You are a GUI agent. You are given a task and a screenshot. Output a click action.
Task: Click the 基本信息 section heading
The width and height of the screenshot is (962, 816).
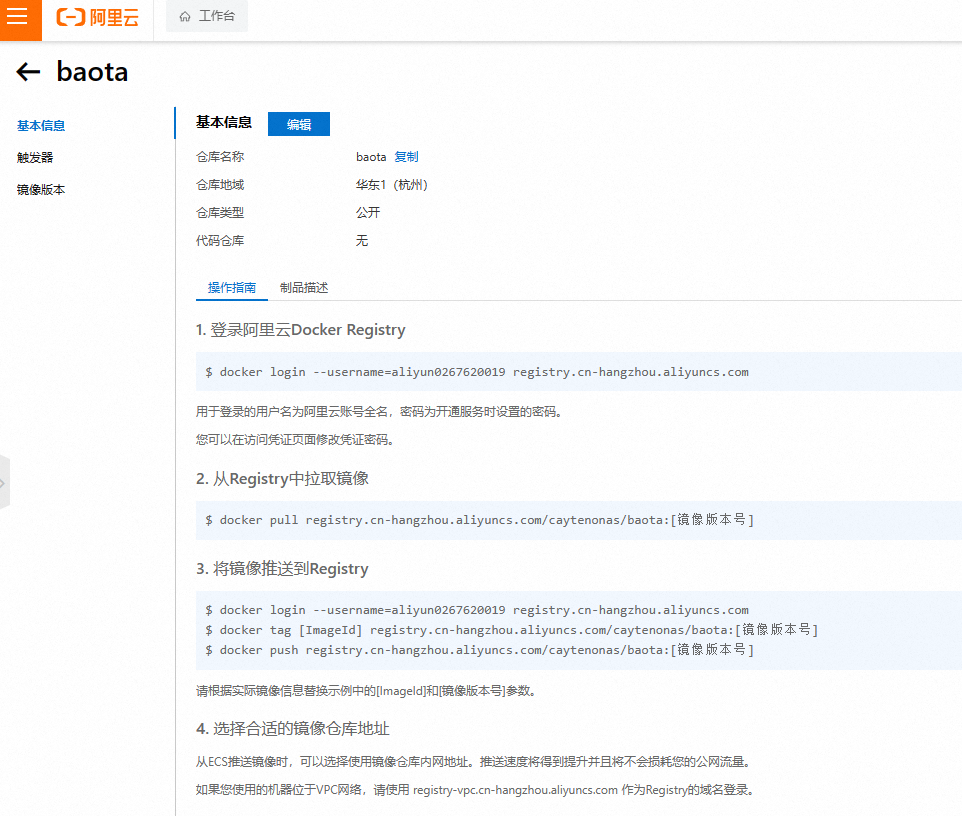point(224,123)
